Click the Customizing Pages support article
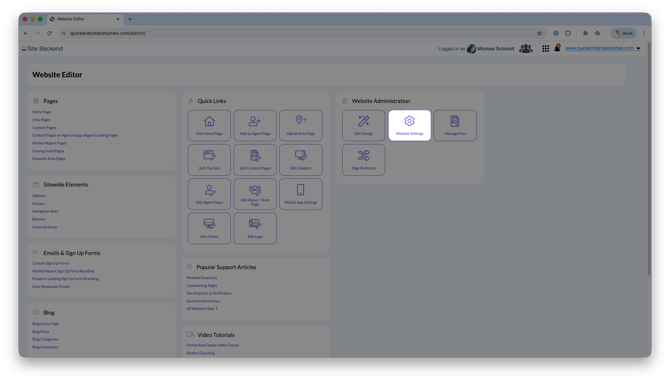 [202, 285]
